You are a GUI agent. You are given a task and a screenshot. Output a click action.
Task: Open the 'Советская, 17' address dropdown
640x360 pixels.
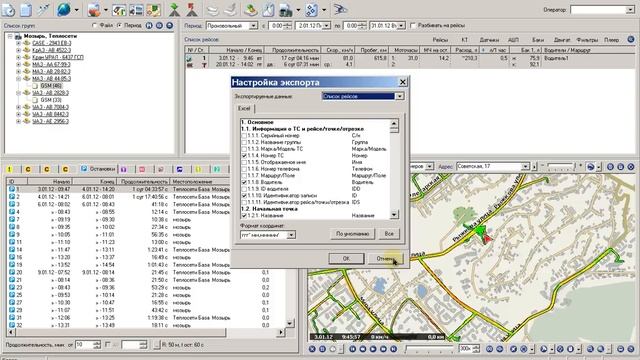point(525,167)
